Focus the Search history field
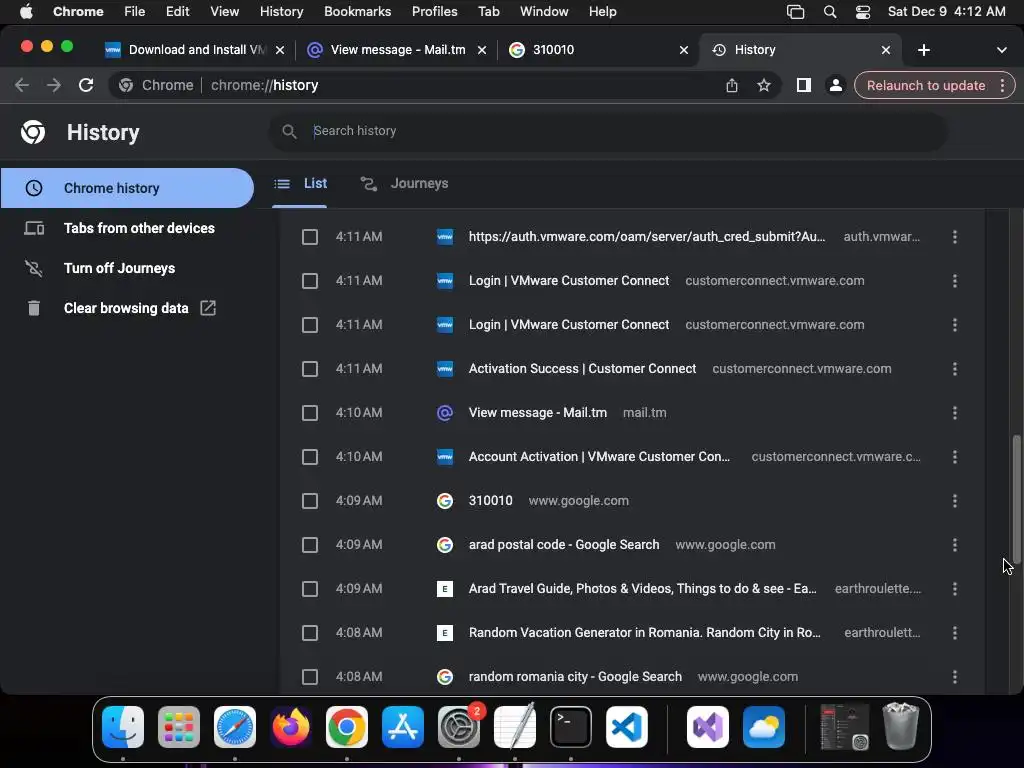1024x768 pixels. pos(607,131)
